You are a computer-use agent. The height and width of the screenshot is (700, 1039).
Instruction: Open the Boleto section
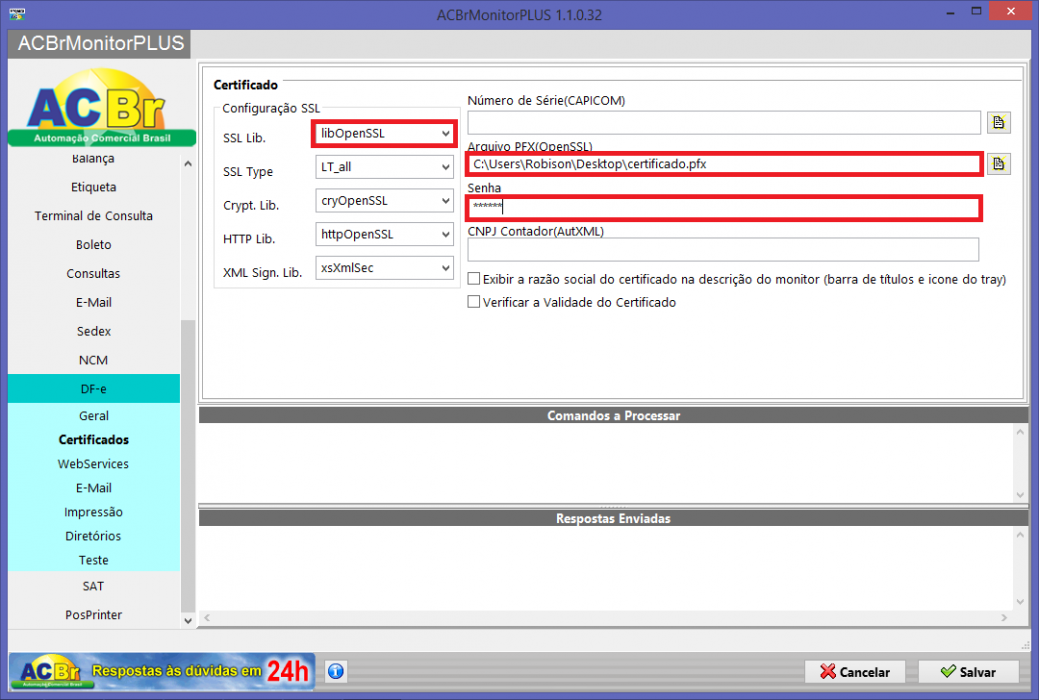(93, 245)
